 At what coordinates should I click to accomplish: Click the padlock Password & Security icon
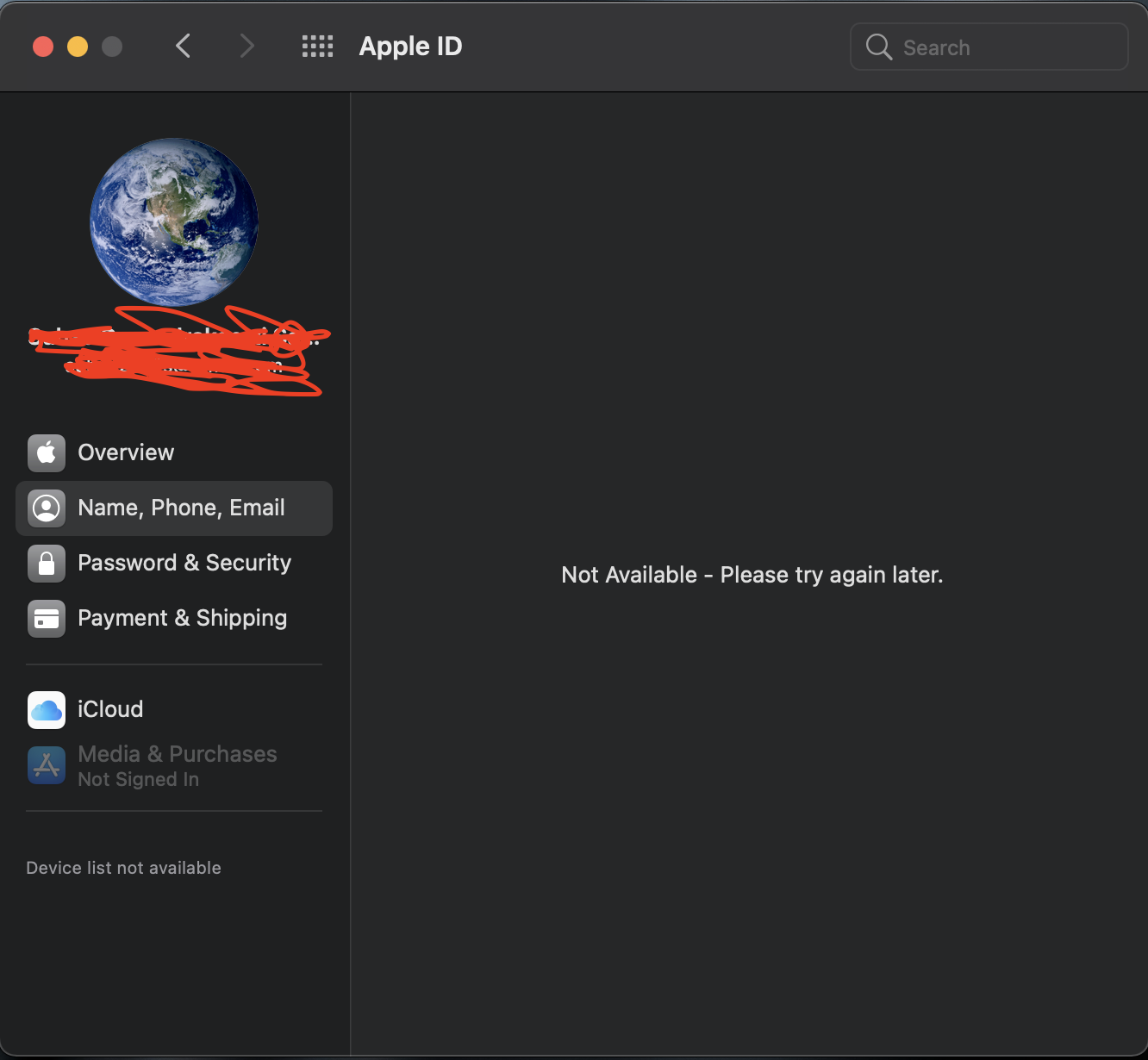pos(47,563)
